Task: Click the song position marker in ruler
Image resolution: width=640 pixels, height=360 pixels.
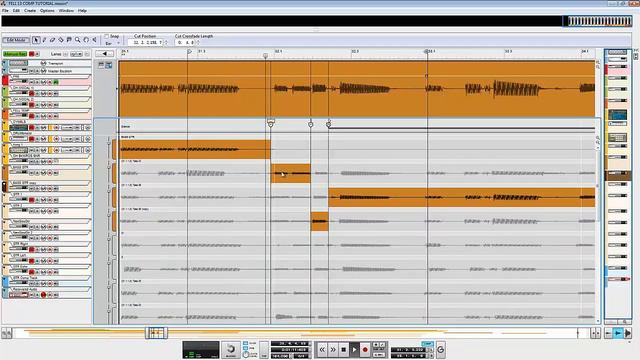Action: 265,56
